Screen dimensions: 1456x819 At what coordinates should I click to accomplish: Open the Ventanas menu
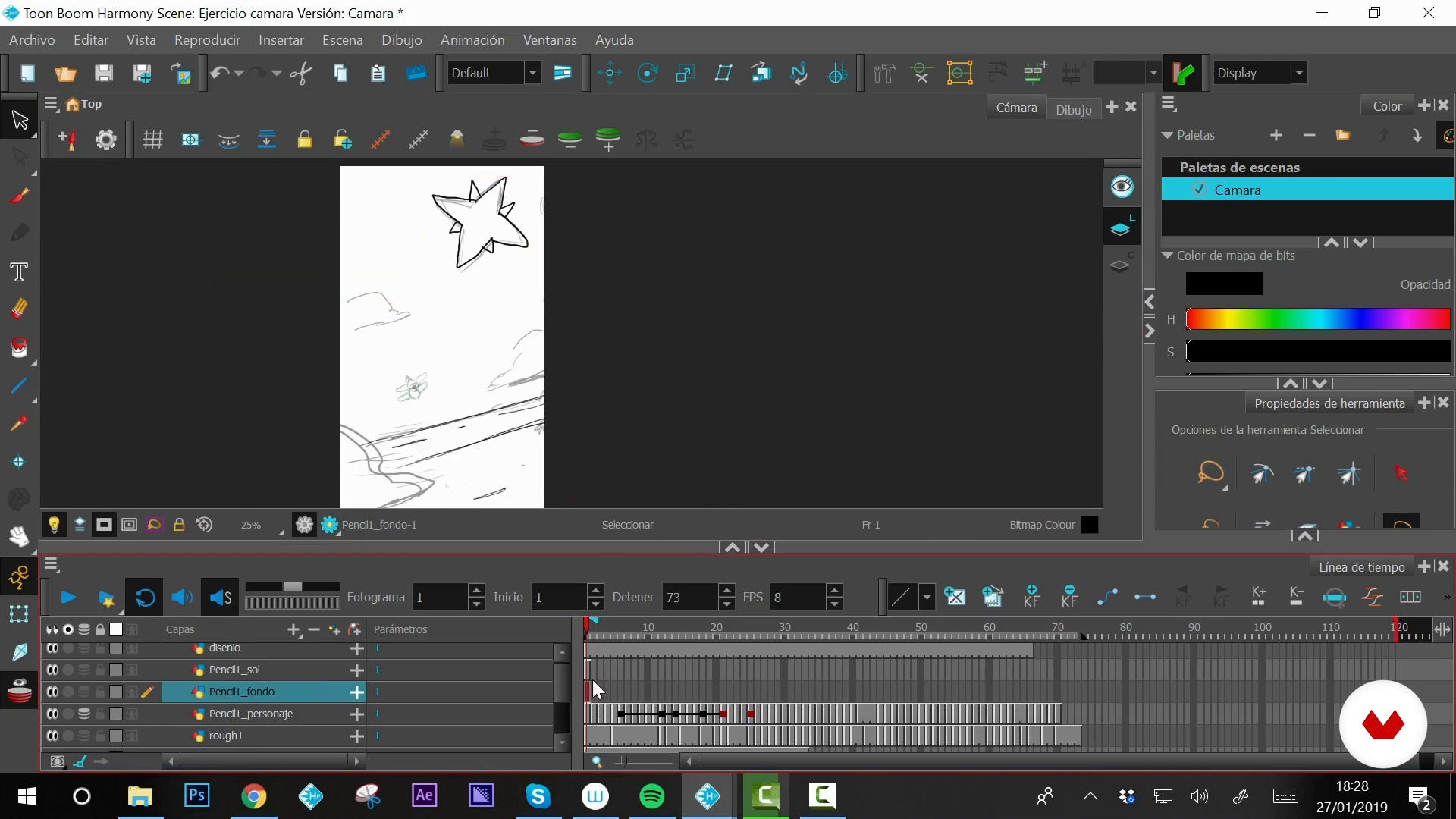tap(550, 40)
